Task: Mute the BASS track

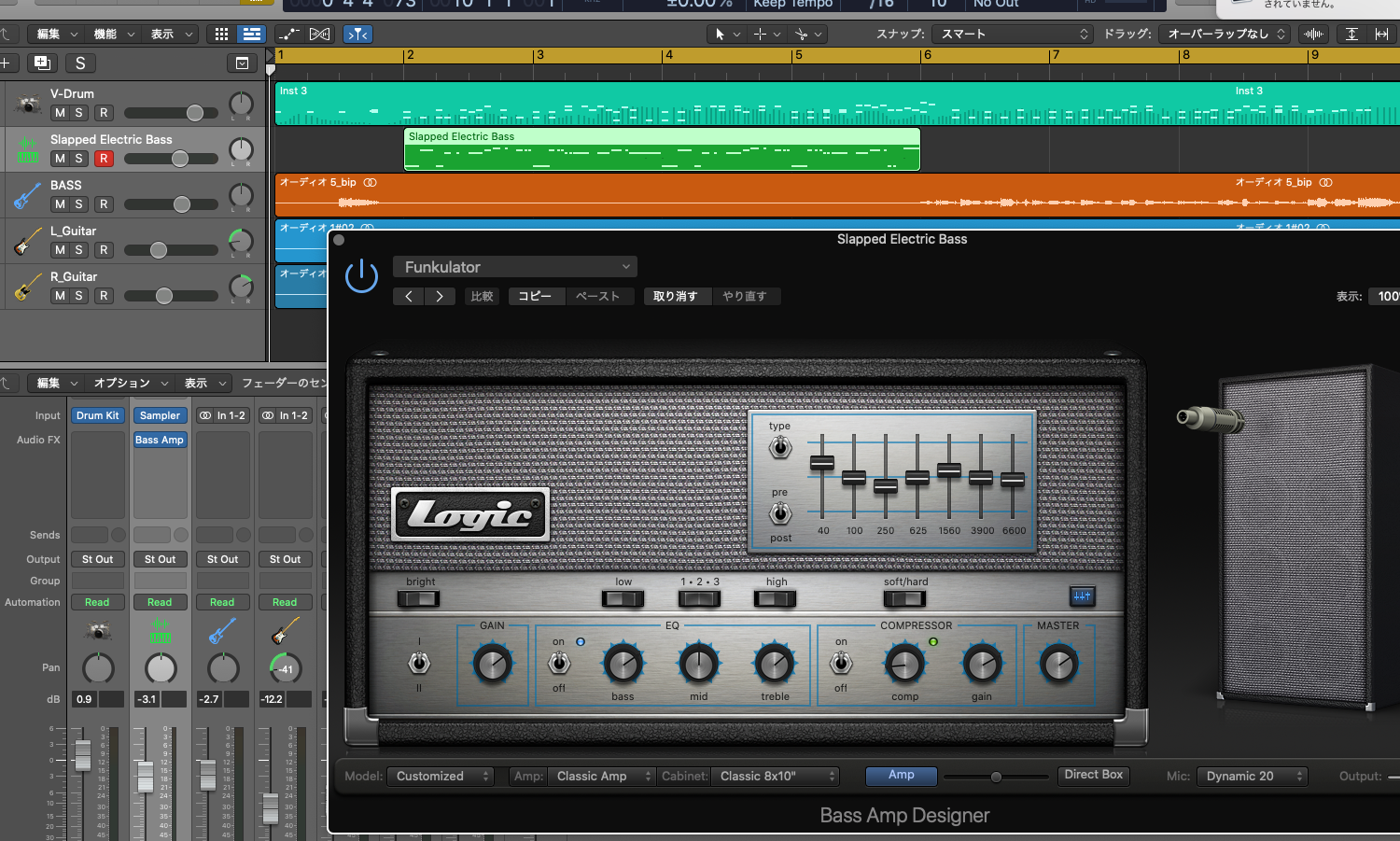Action: point(60,204)
